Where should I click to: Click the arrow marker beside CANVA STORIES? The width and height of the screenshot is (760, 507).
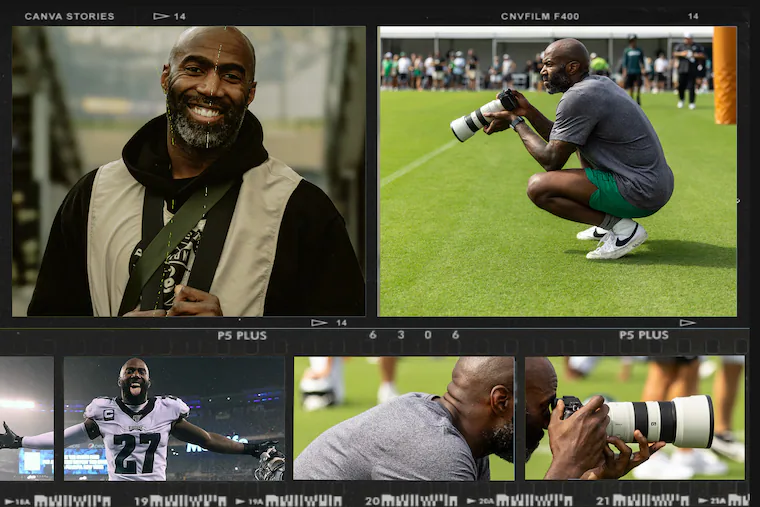tap(161, 16)
